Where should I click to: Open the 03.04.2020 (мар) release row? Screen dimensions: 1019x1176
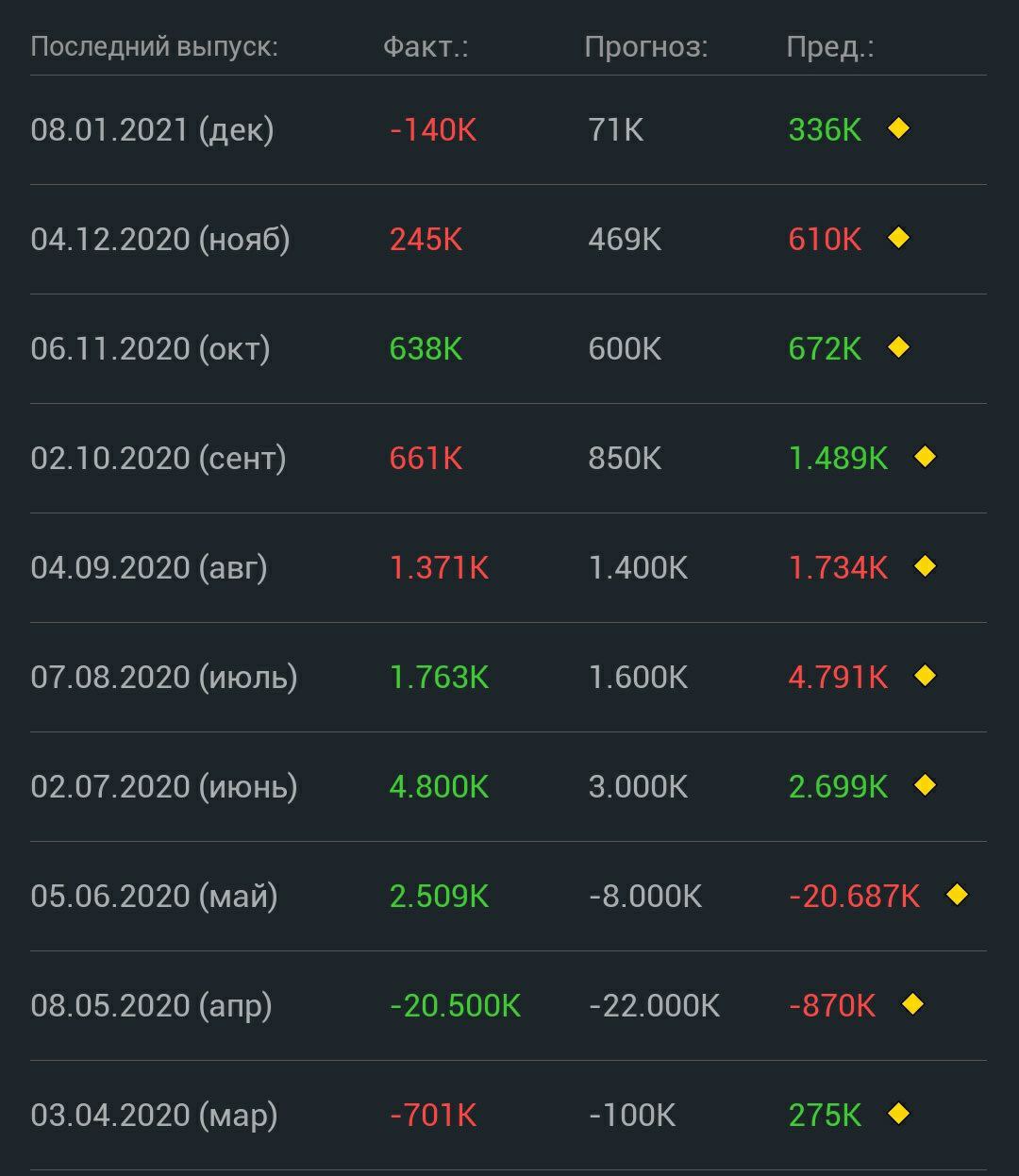point(508,1116)
